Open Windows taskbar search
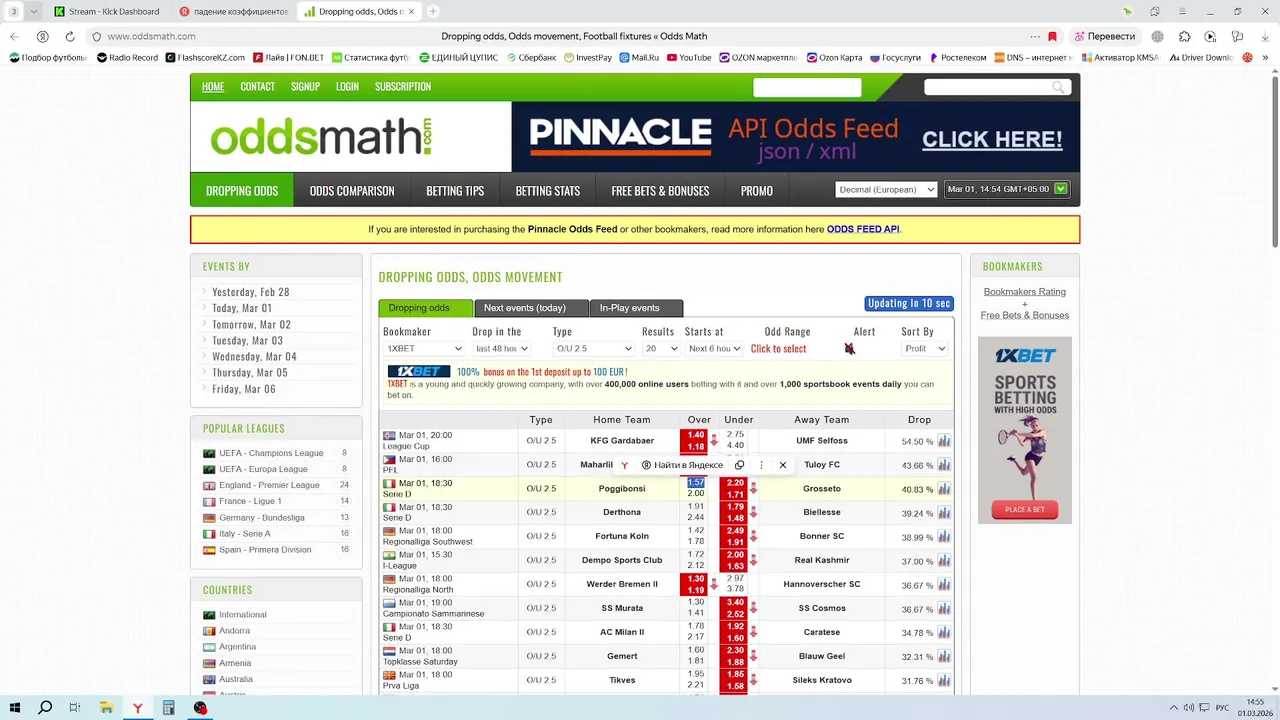1280x720 pixels. (x=45, y=707)
